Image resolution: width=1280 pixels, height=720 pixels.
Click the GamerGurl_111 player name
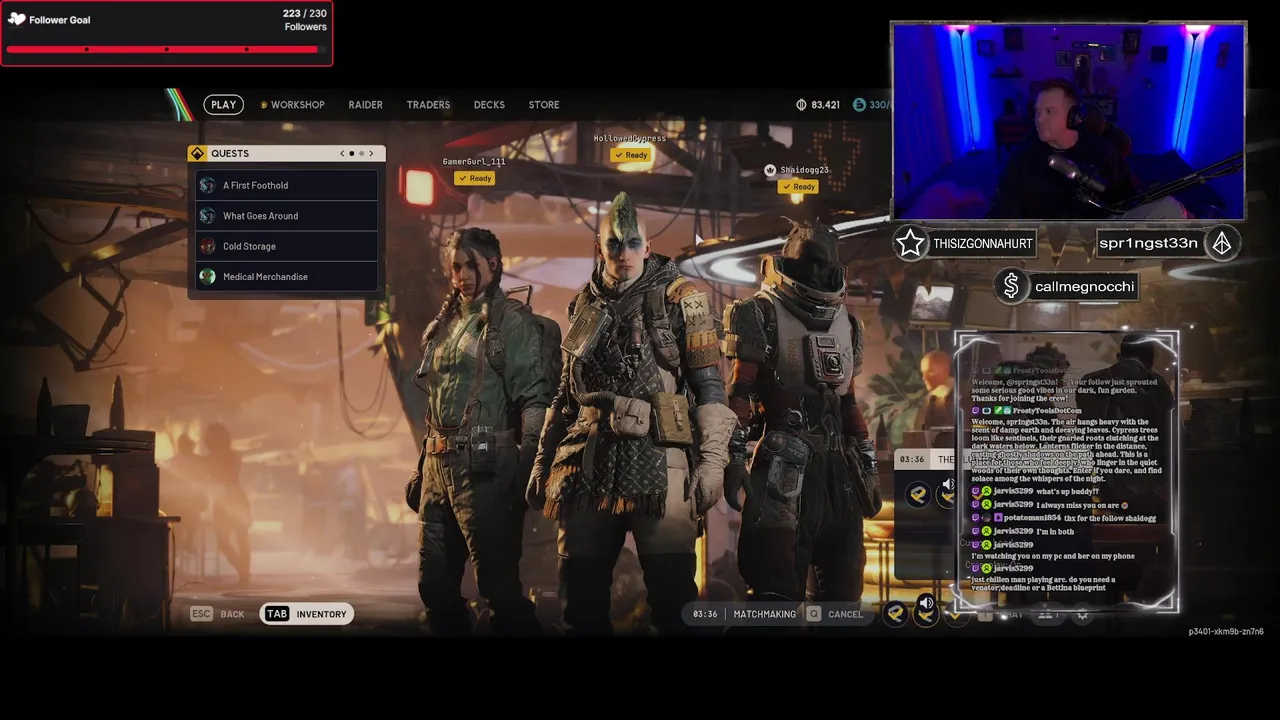click(x=474, y=162)
